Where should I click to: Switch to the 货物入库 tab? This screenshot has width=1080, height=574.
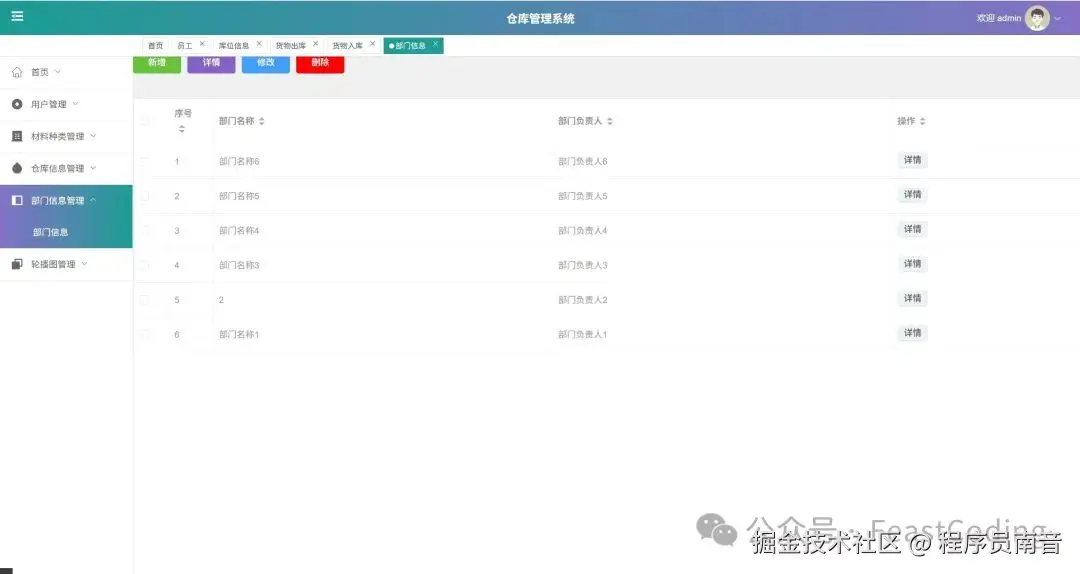pyautogui.click(x=347, y=45)
